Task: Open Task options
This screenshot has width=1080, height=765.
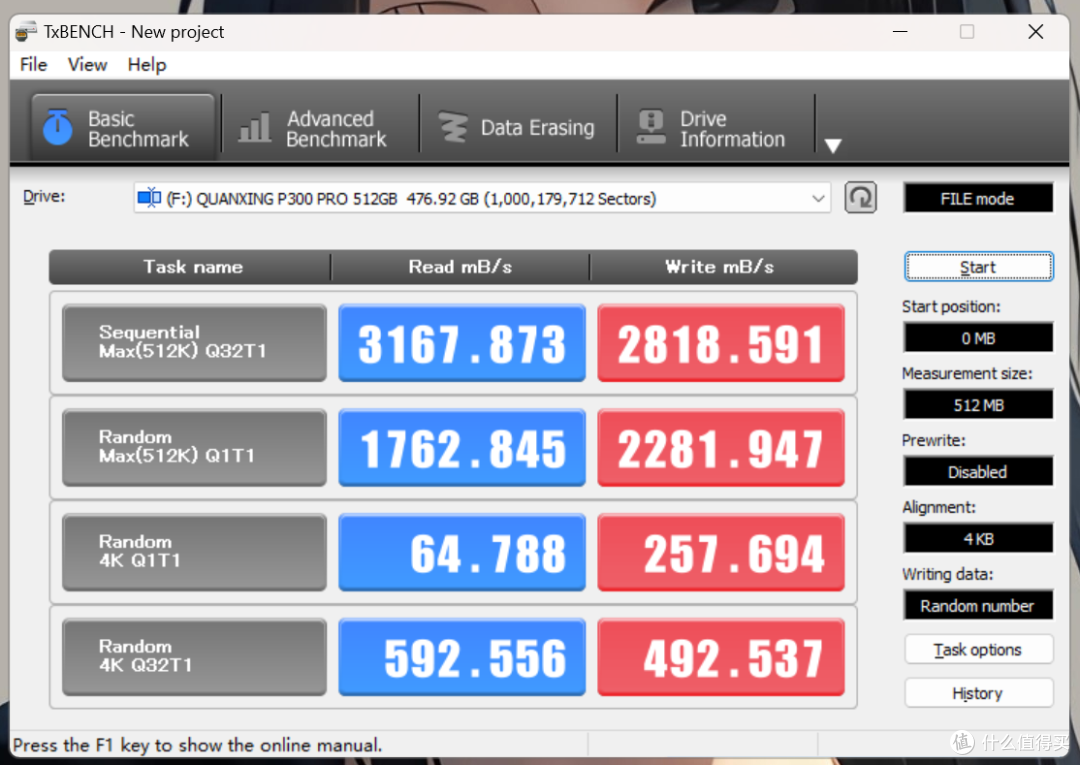Action: (978, 649)
